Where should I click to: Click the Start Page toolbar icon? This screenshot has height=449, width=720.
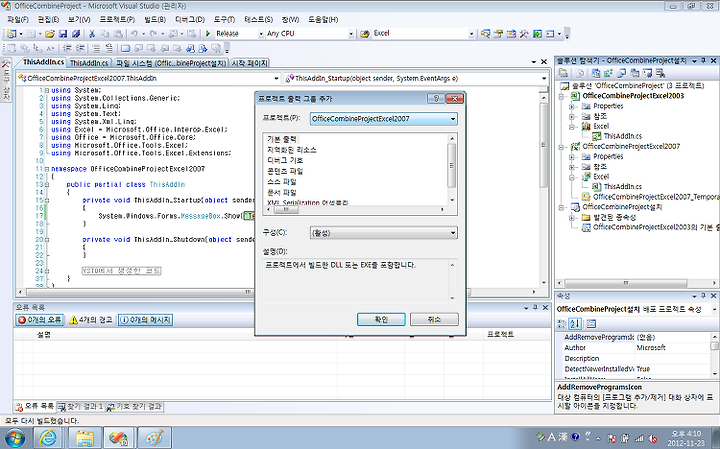537,34
